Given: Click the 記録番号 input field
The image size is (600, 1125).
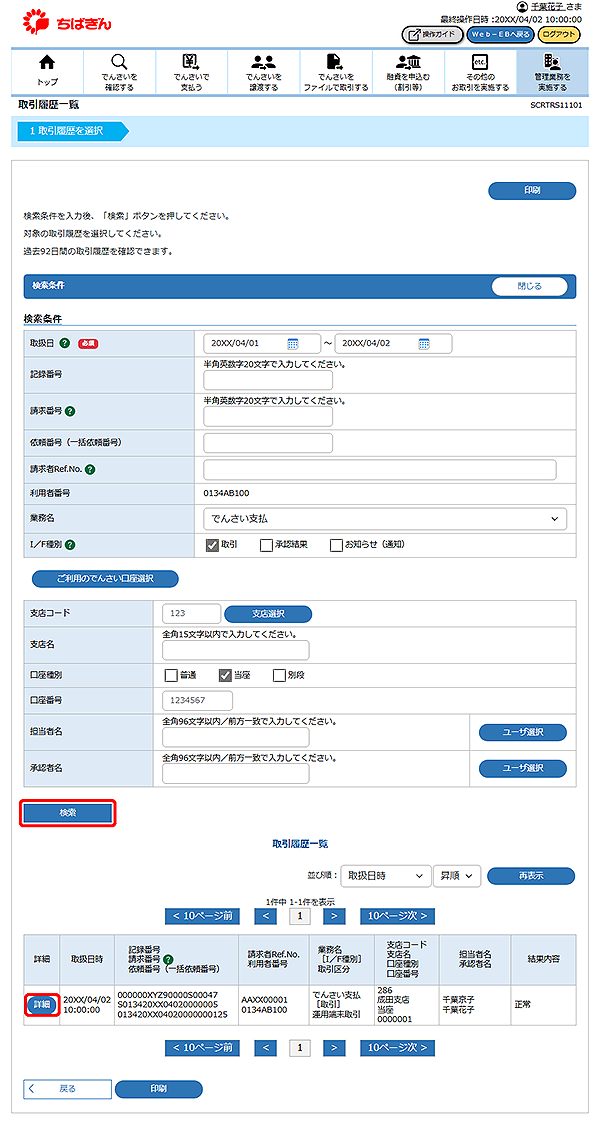Looking at the screenshot, I should point(268,380).
